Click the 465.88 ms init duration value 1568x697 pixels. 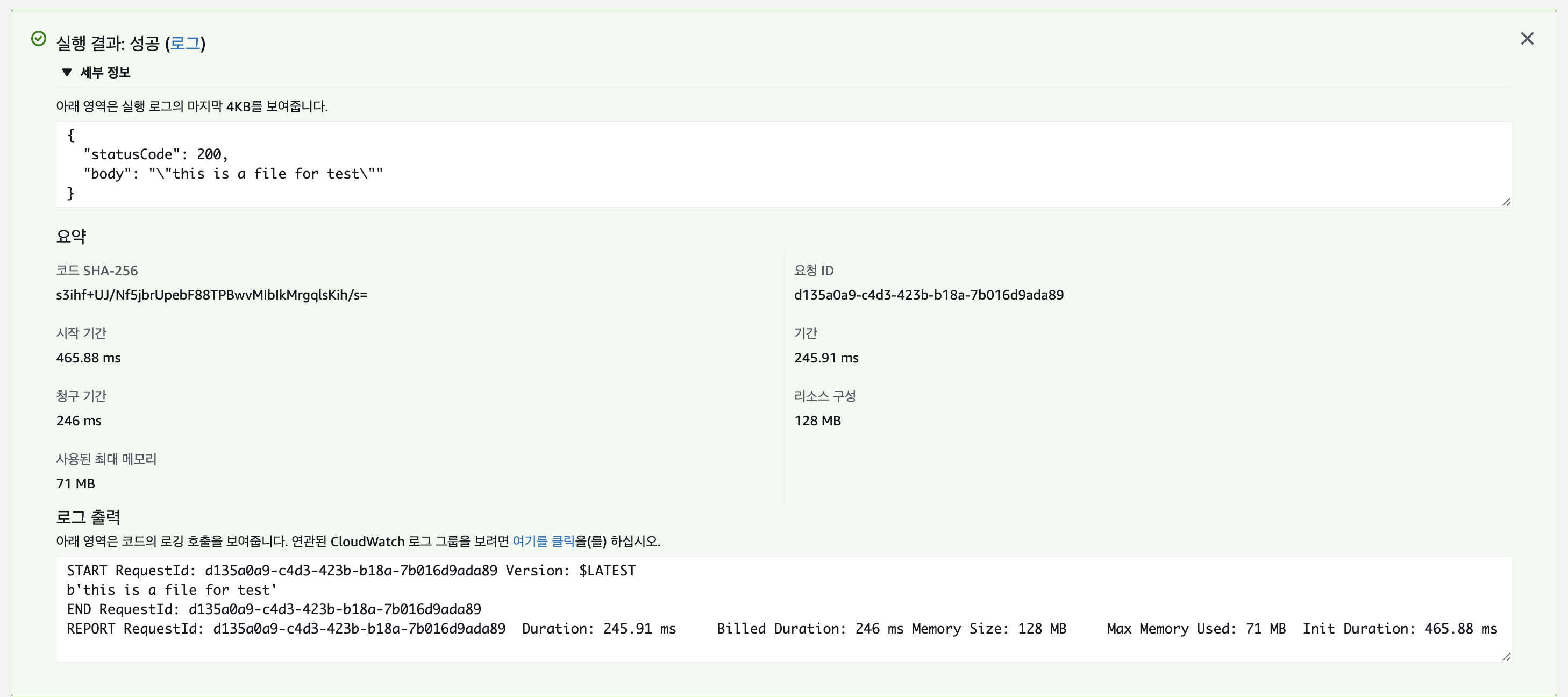tap(88, 358)
